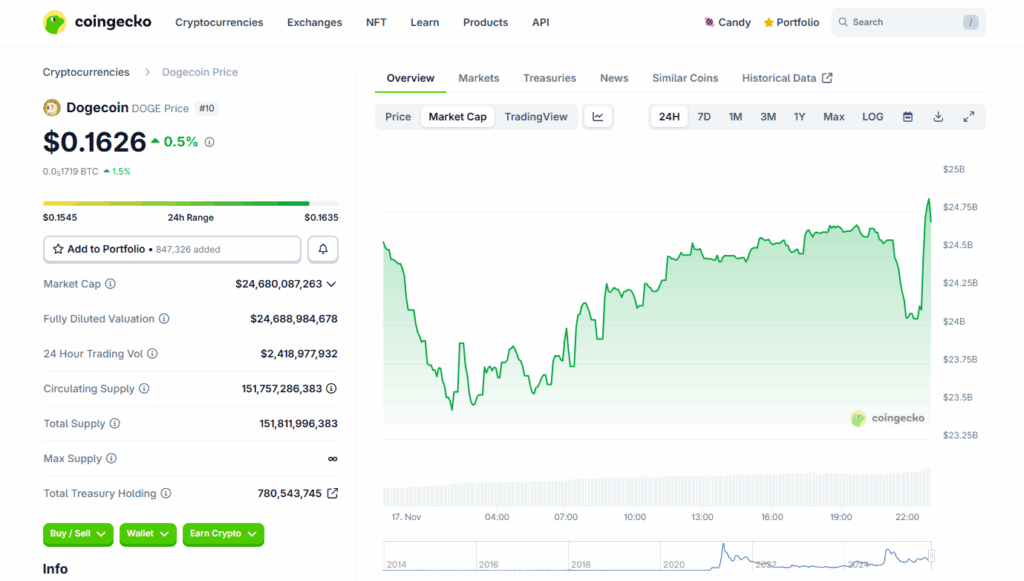
Task: Click the CoinGecko logo
Action: (x=97, y=22)
